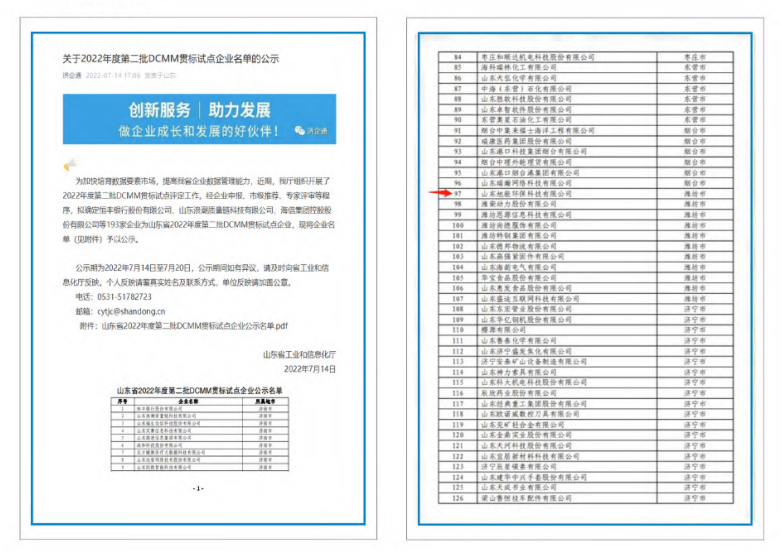Viewport: 782px width, 552px height.
Task: Select row 84 枣庄 company entry
Action: click(540, 57)
